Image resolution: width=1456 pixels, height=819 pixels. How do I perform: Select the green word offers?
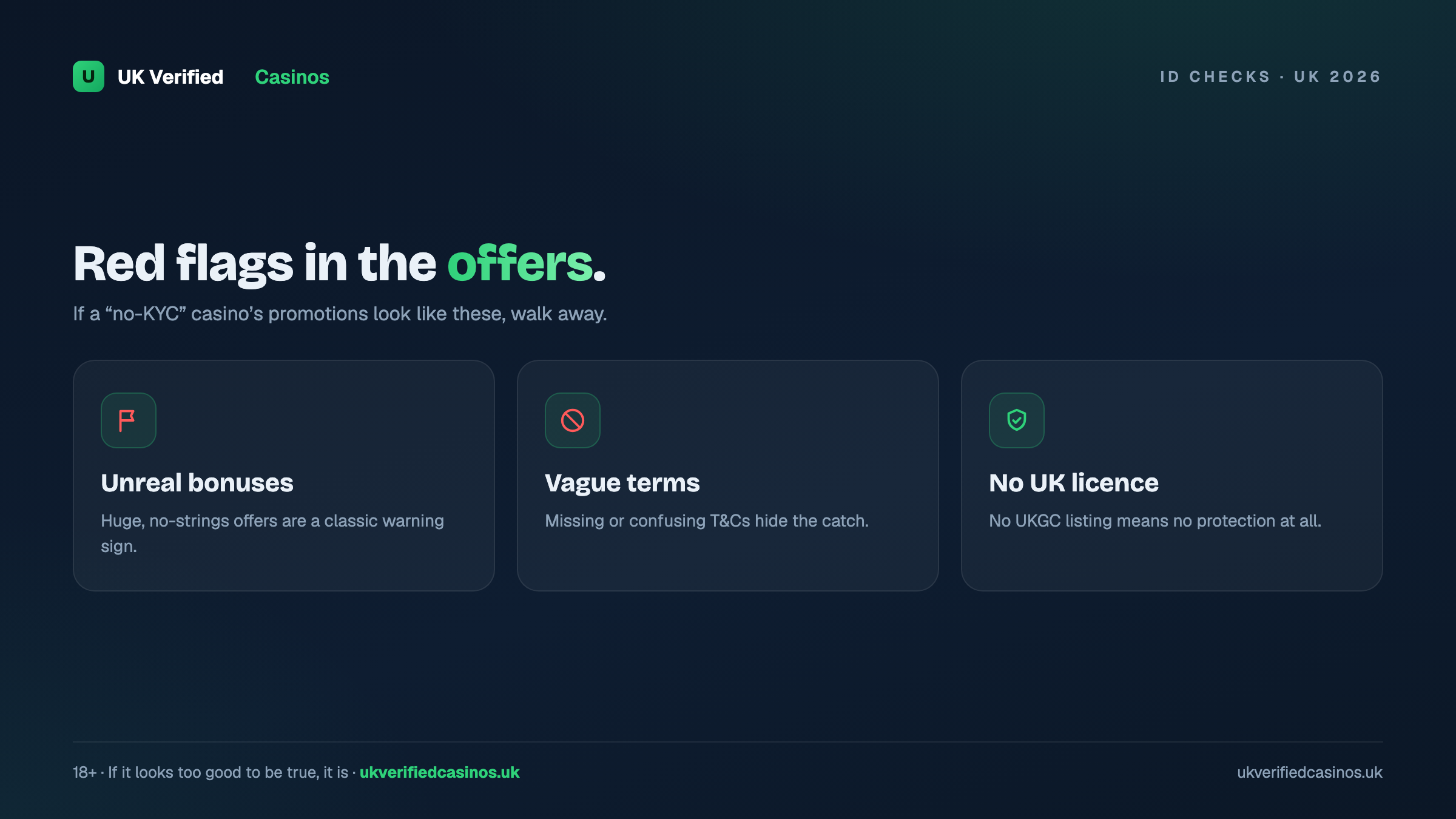[x=521, y=263]
